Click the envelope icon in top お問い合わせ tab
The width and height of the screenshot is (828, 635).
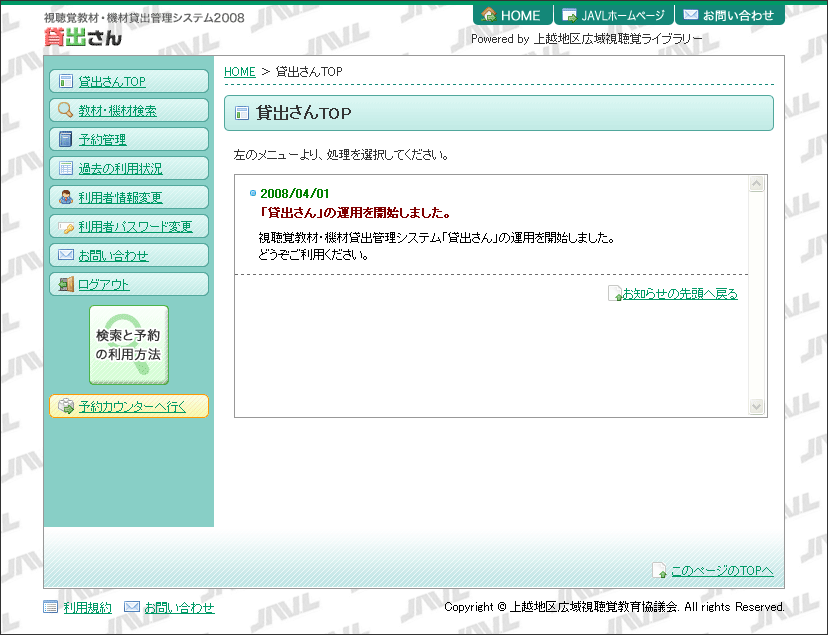[691, 15]
